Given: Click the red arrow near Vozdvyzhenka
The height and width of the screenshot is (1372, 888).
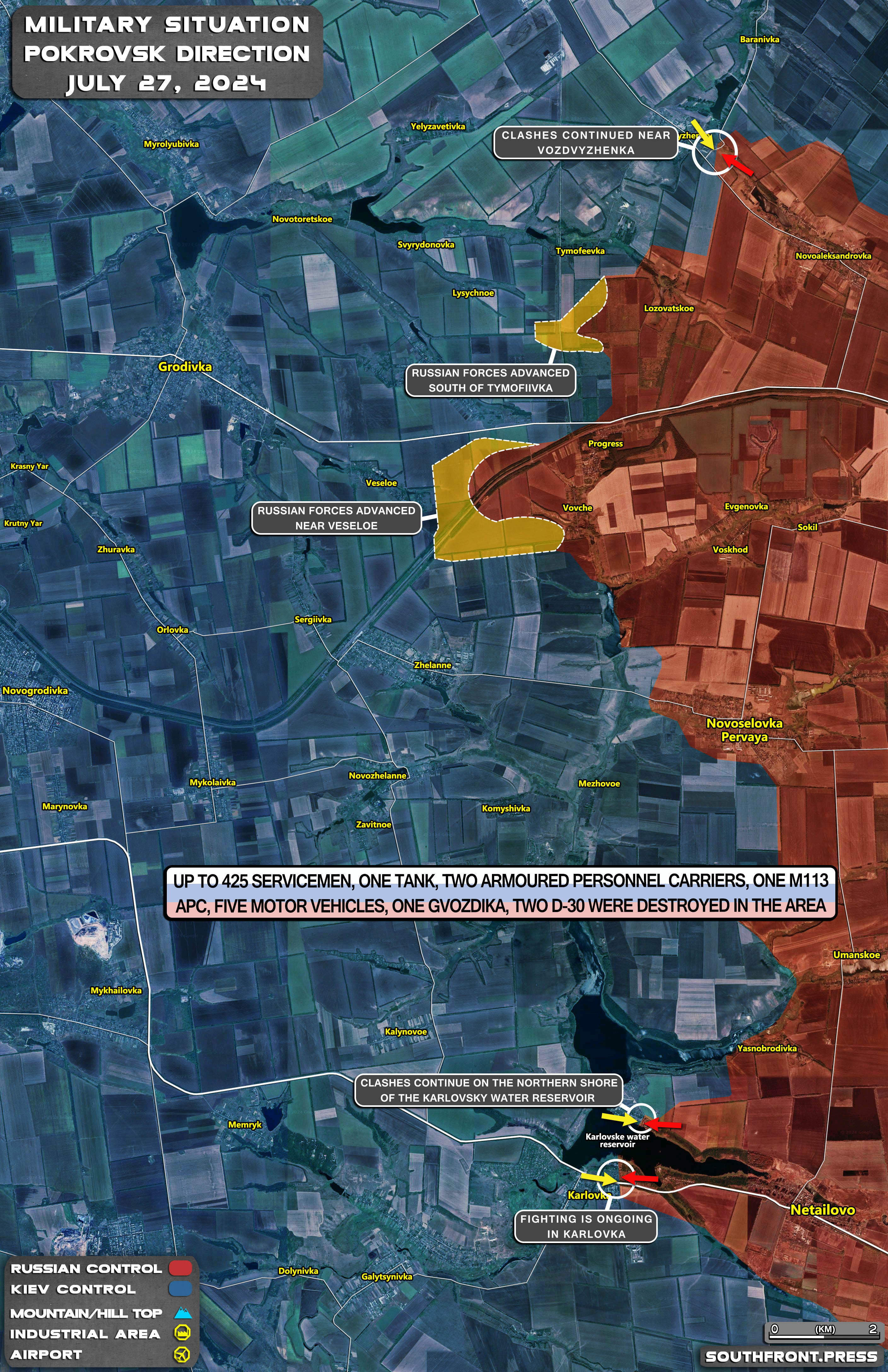Looking at the screenshot, I should point(738,164).
